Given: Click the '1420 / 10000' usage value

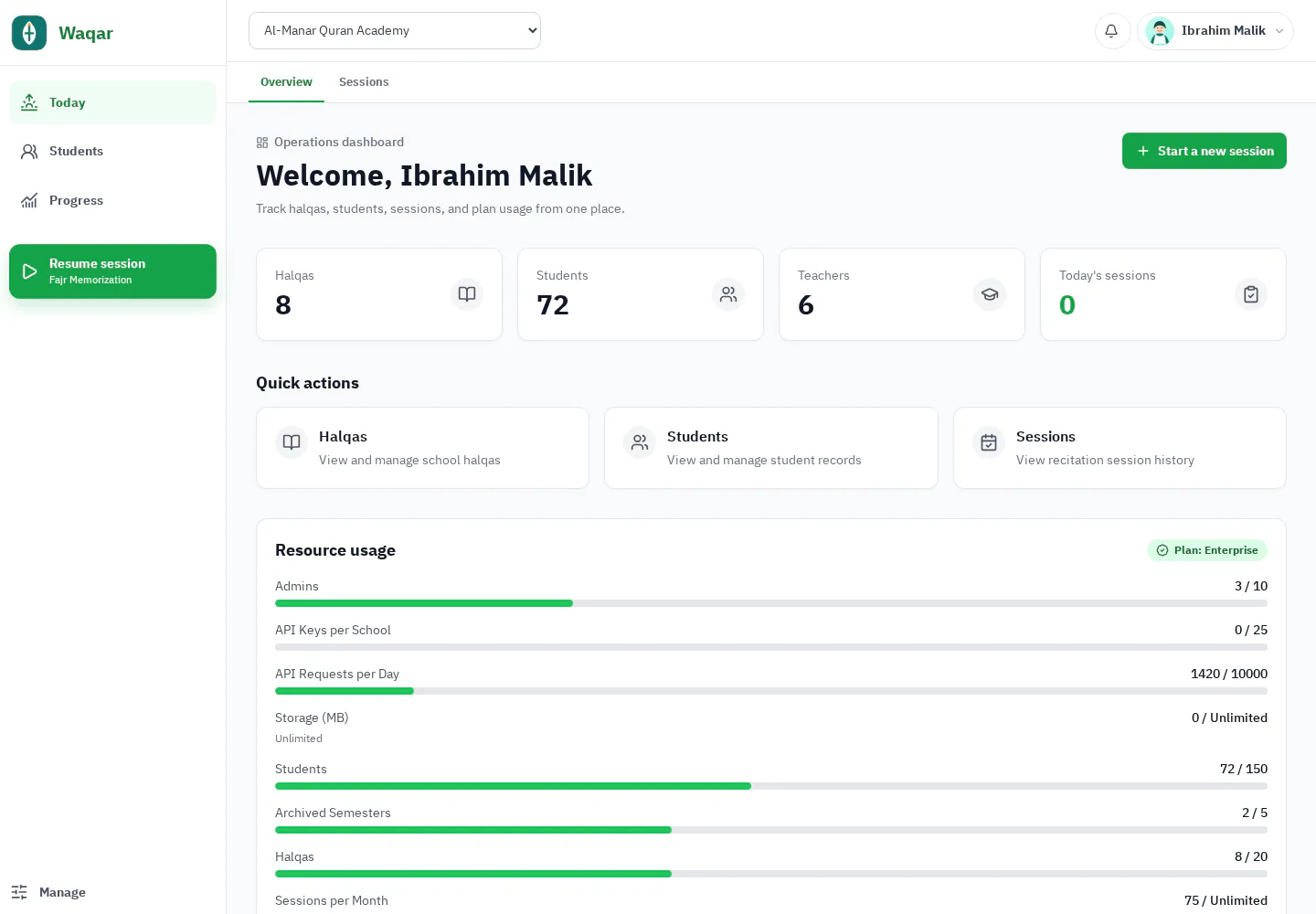Looking at the screenshot, I should click(x=1229, y=674).
